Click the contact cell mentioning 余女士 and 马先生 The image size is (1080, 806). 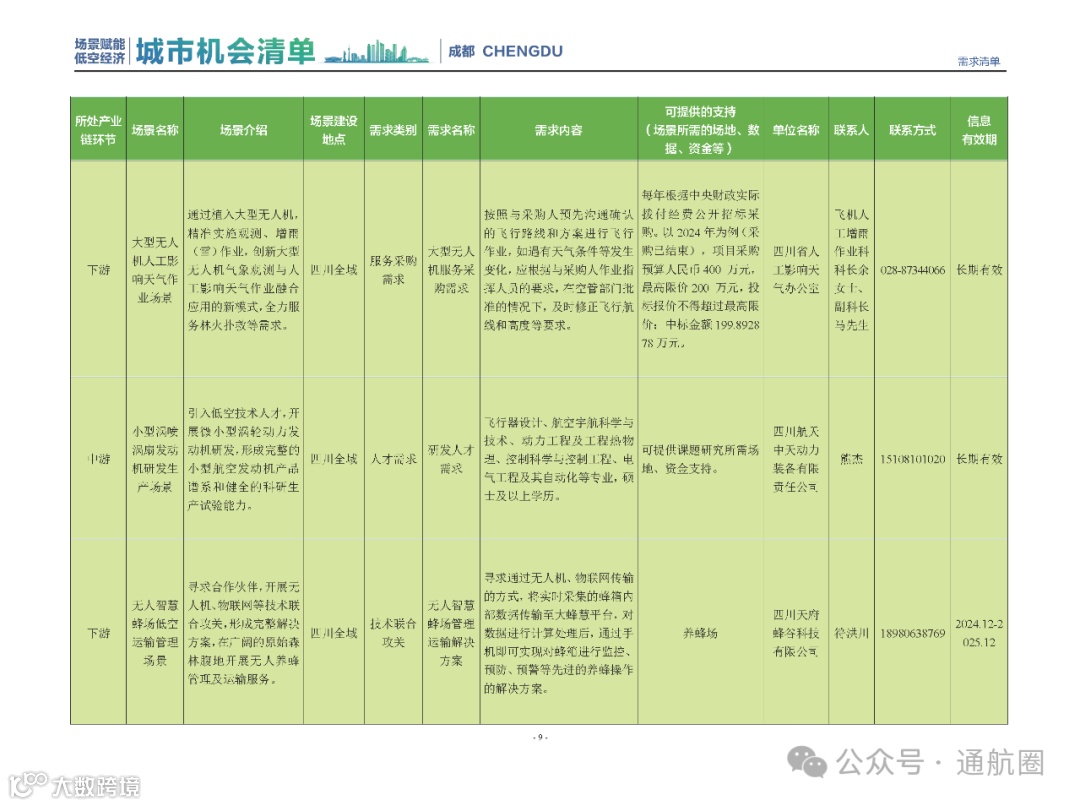click(x=851, y=269)
